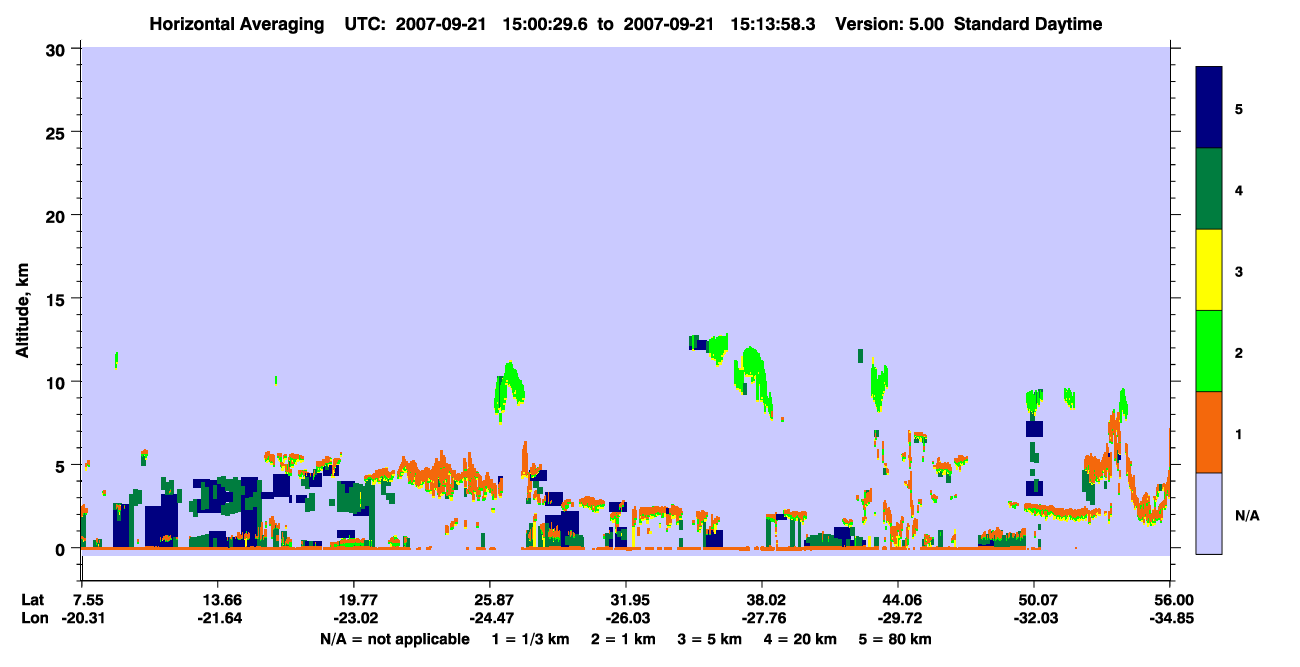This screenshot has width=1300, height=667.
Task: Click the yellow level 3 color swatch
Action: (1209, 270)
